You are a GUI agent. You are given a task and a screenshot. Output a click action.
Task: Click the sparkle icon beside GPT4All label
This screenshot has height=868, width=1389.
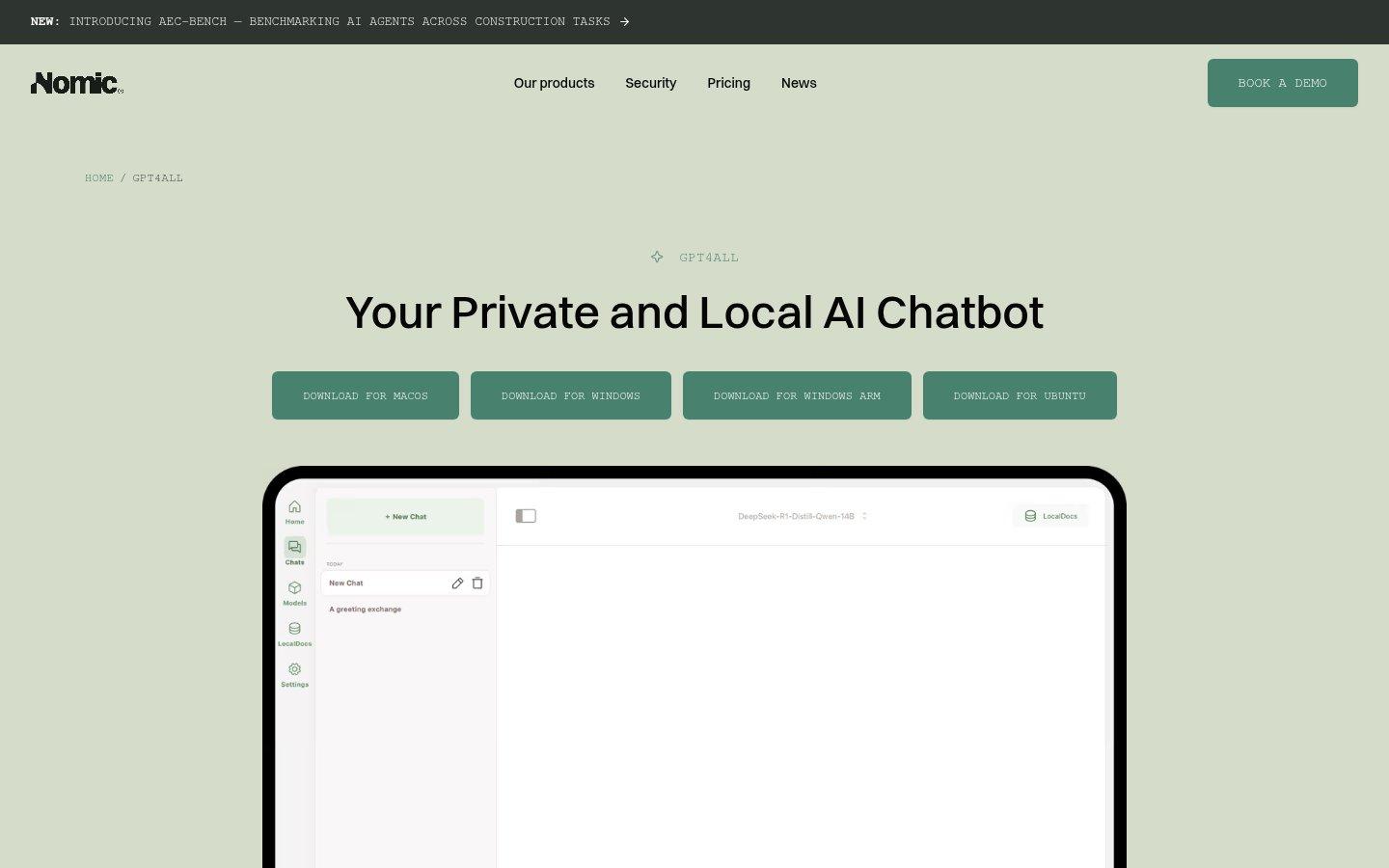coord(657,257)
